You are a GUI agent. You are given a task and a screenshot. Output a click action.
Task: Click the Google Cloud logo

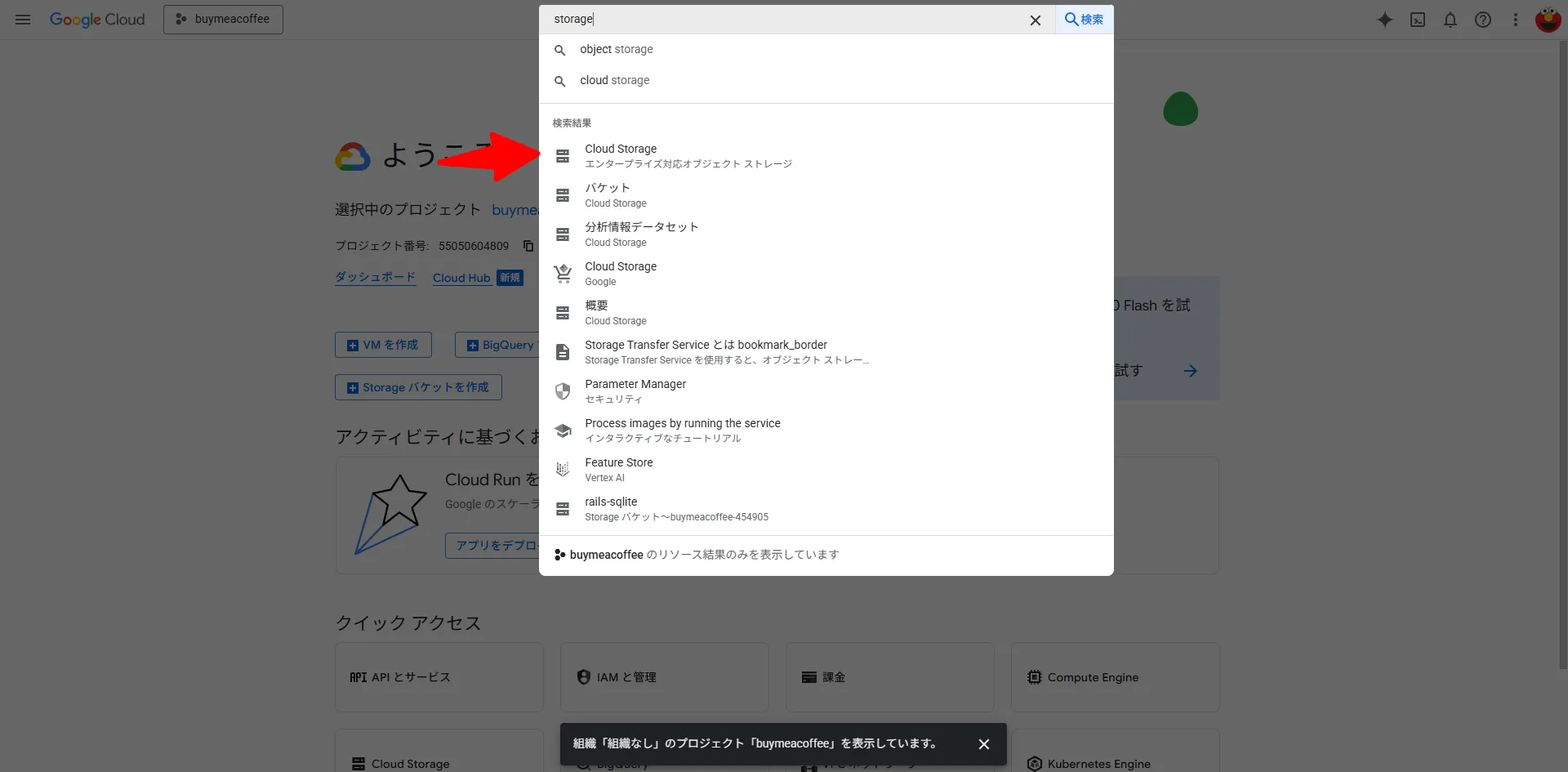pyautogui.click(x=97, y=20)
